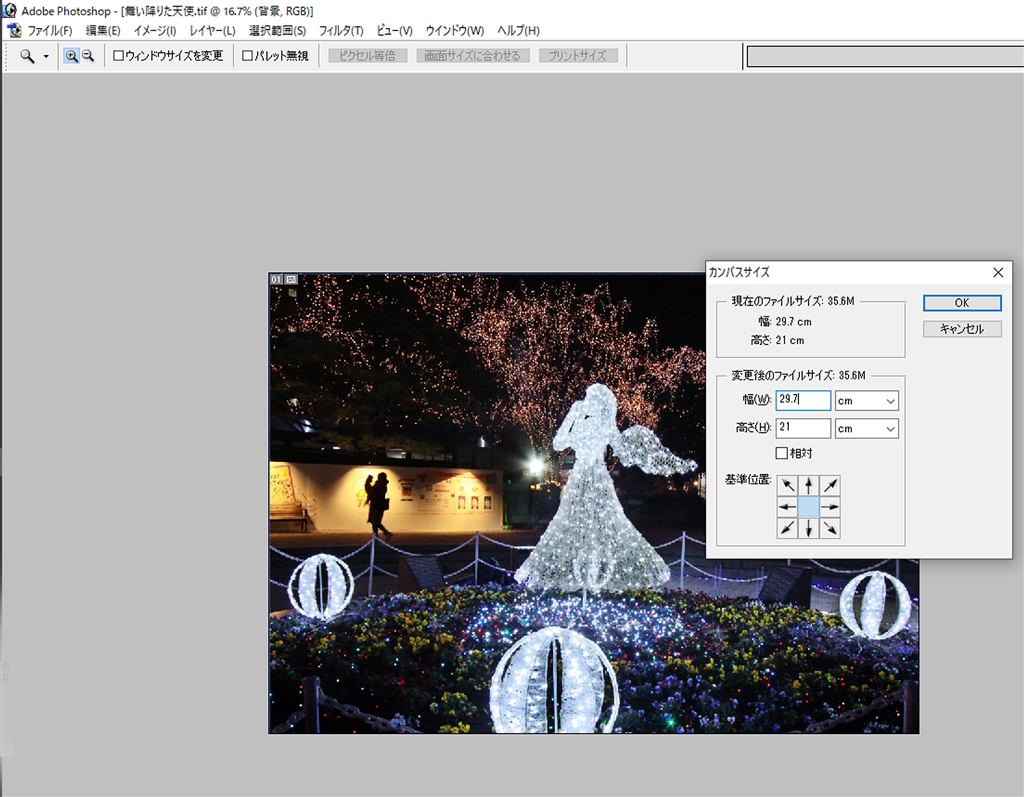Set anchor to the middle-left arrow
Image resolution: width=1024 pixels, height=797 pixels.
tap(788, 507)
